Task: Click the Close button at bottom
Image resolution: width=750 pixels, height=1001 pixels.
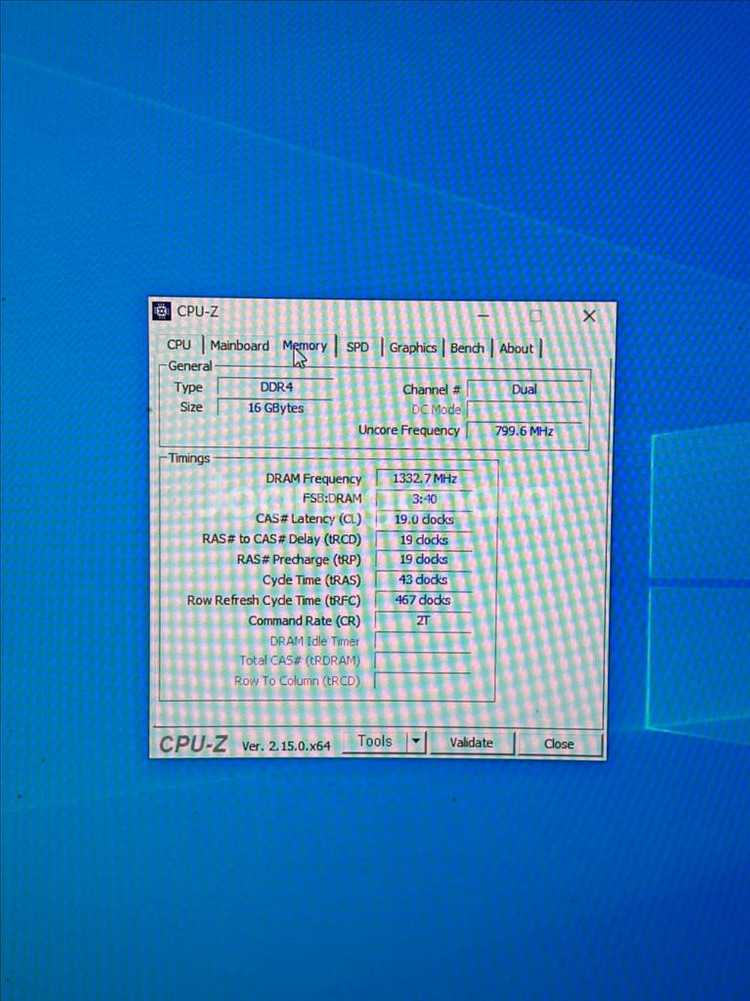Action: click(x=559, y=744)
